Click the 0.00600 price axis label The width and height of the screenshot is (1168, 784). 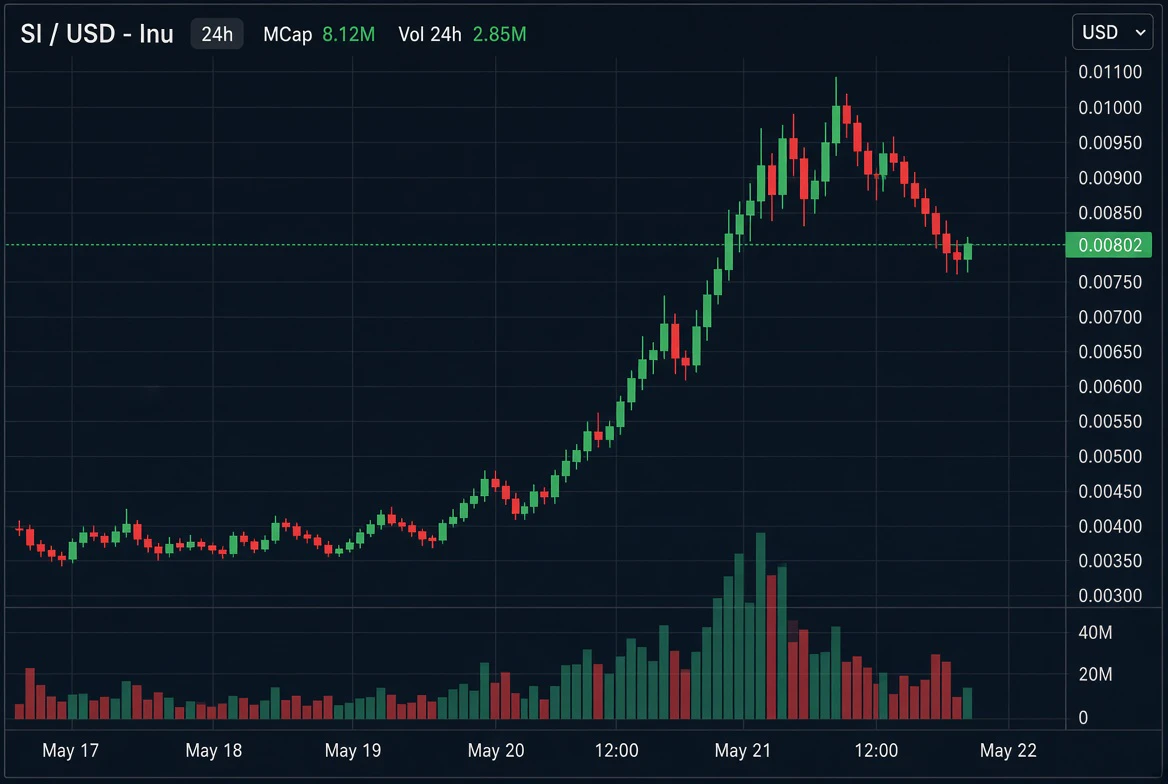tap(1110, 386)
